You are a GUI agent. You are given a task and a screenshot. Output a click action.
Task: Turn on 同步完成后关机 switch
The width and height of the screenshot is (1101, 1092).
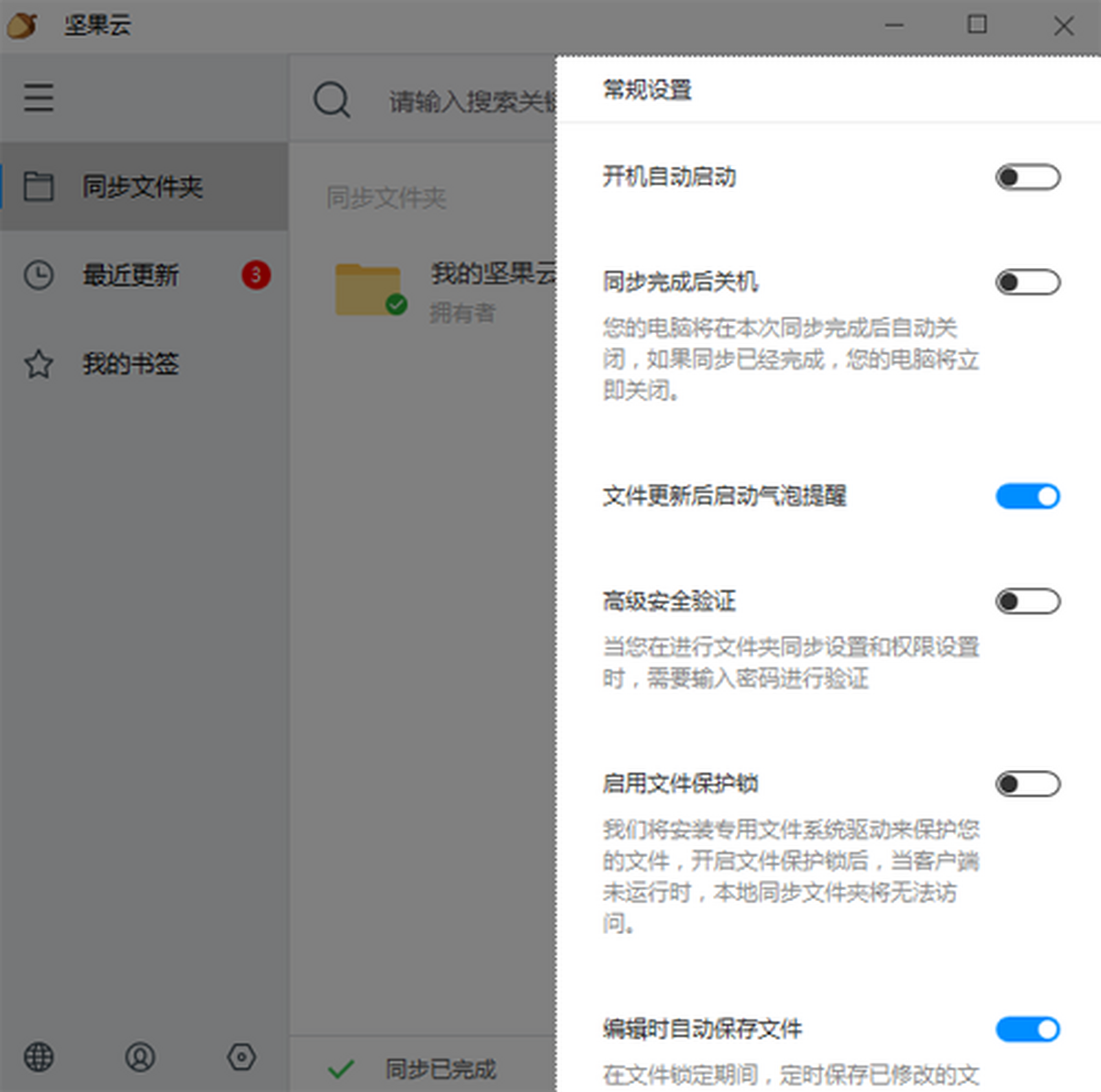[x=1028, y=282]
